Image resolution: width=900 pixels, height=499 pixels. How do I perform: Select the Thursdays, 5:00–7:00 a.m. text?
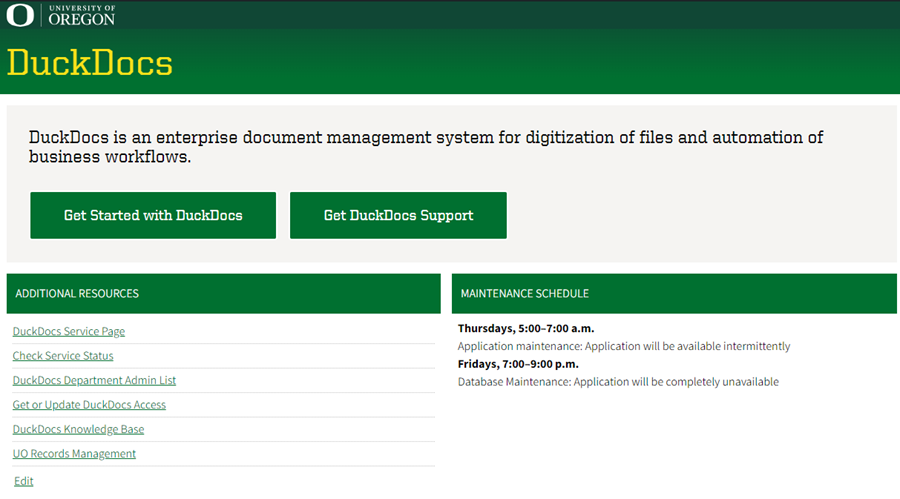click(x=526, y=328)
